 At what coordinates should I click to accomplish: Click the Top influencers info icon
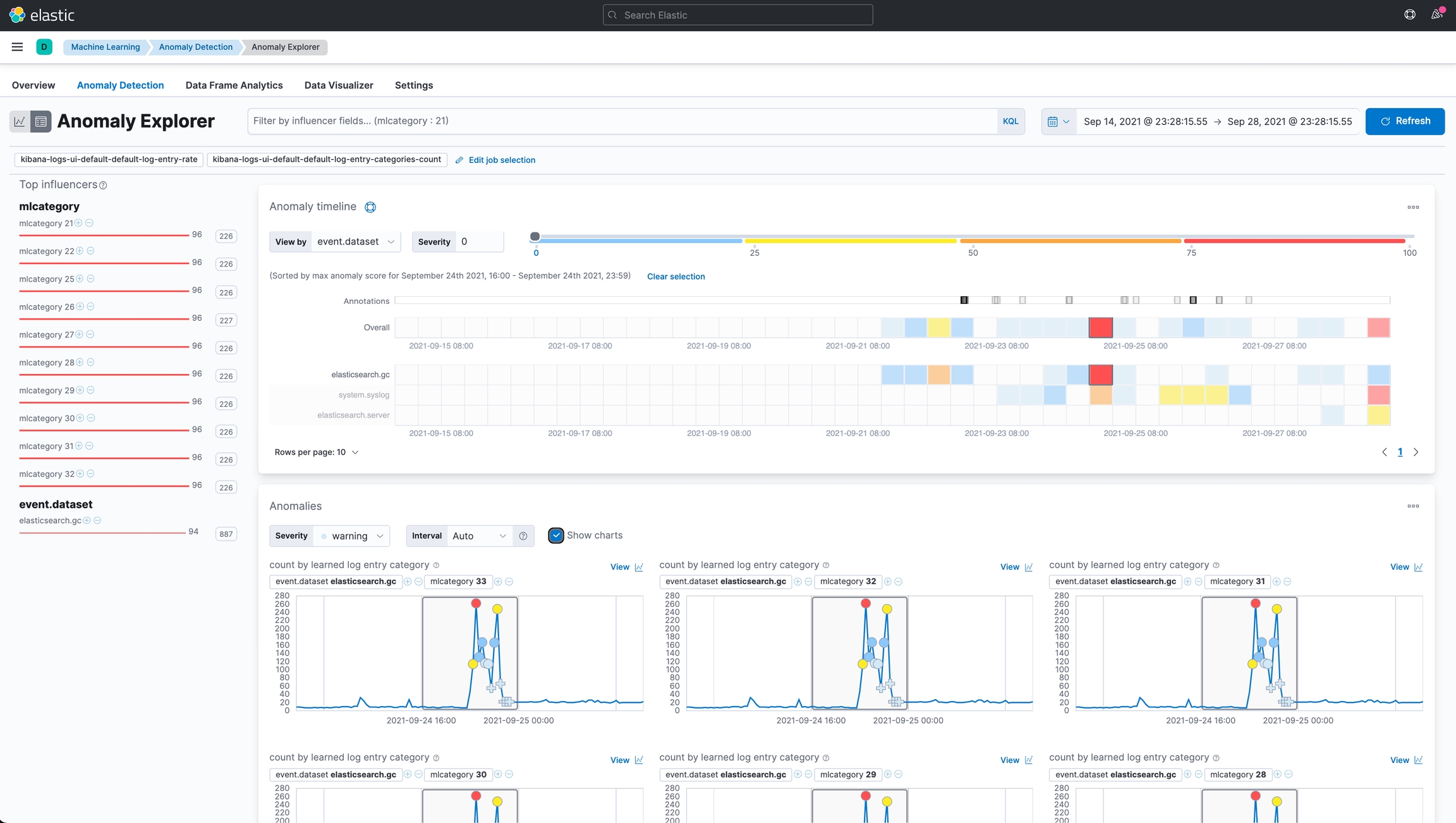[x=103, y=185]
